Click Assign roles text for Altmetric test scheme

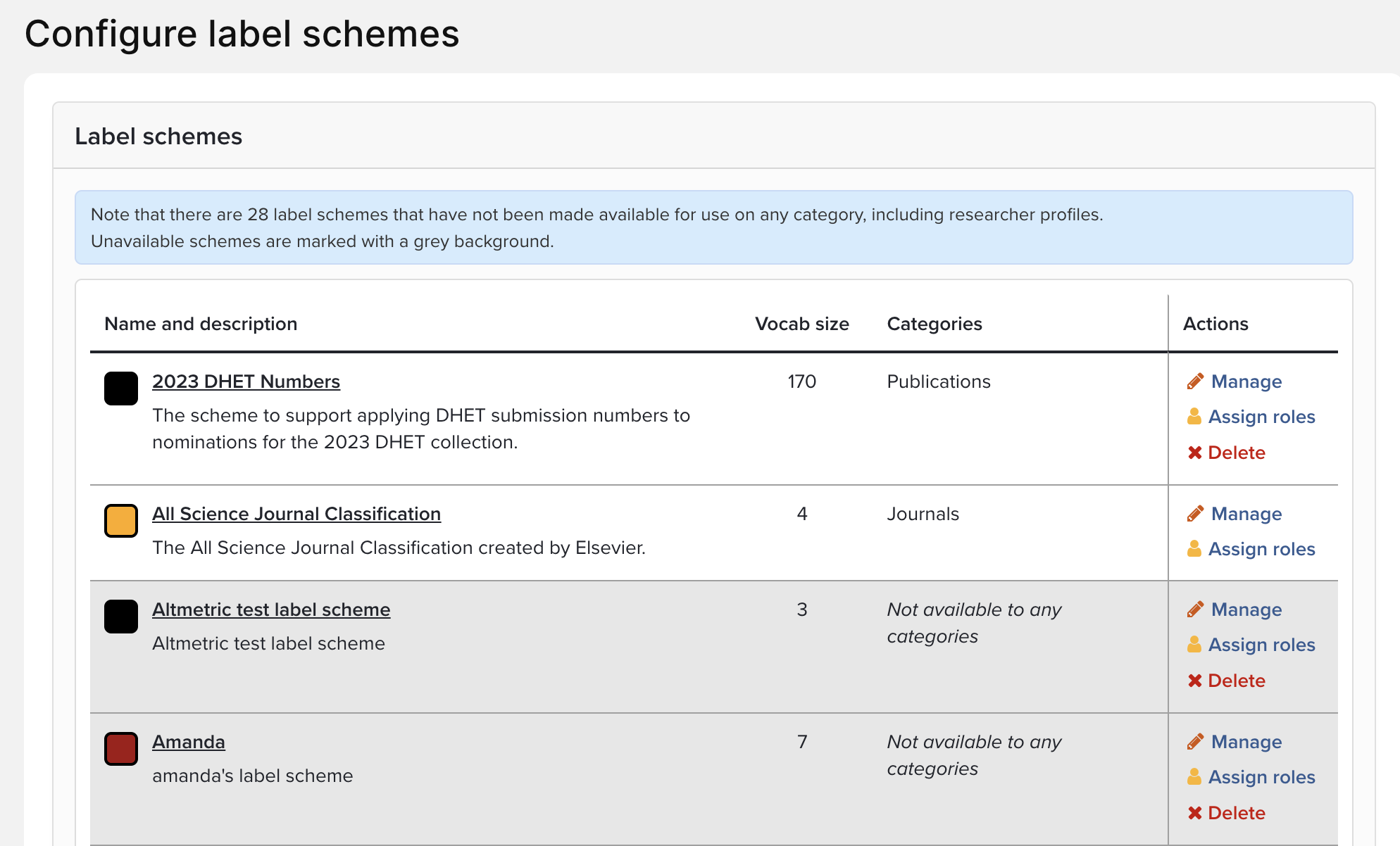[x=1261, y=645]
